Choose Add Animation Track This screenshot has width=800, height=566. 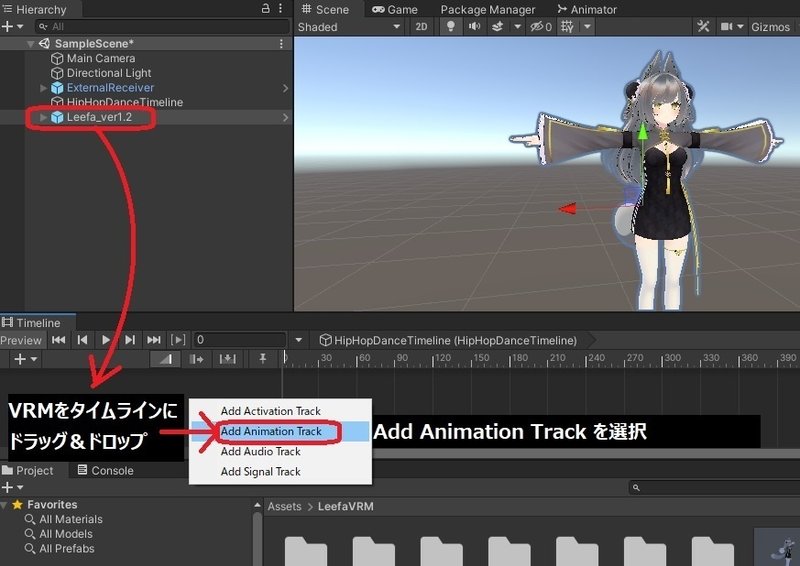click(280, 431)
